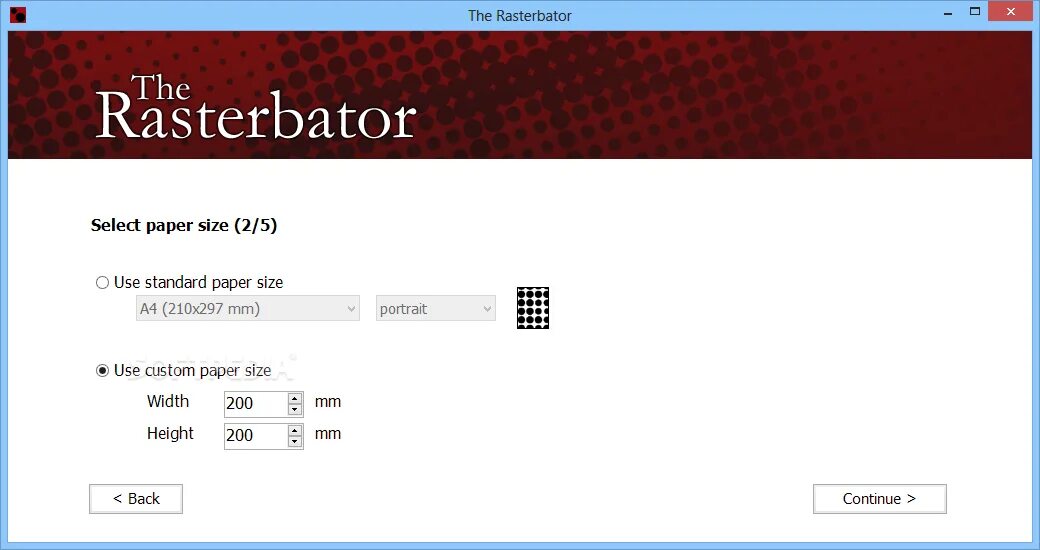Increase Height with the up arrow
Viewport: 1040px width, 550px height.
[295, 430]
